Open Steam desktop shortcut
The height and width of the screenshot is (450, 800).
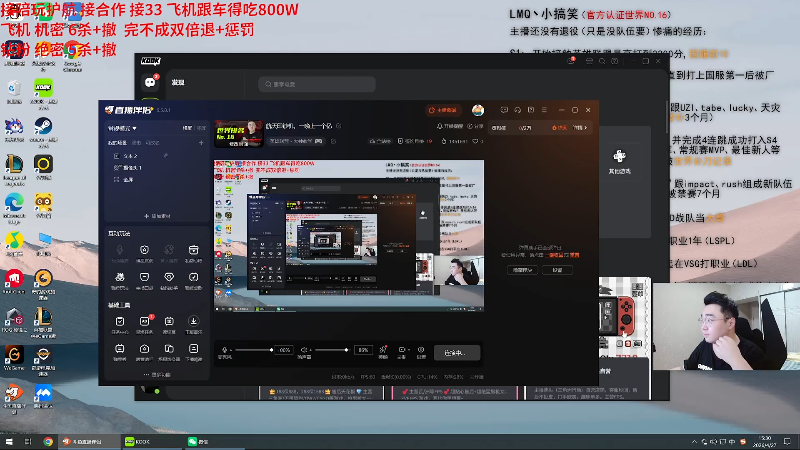[x=43, y=130]
